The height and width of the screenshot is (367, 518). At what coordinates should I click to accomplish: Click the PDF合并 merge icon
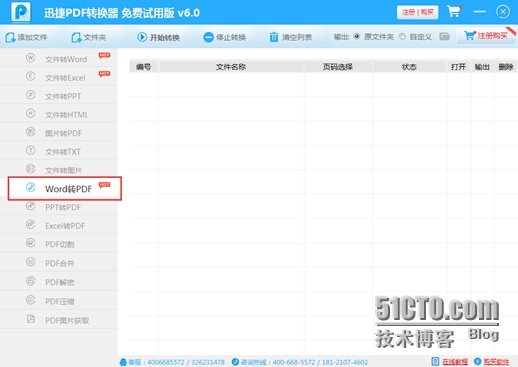click(x=31, y=262)
